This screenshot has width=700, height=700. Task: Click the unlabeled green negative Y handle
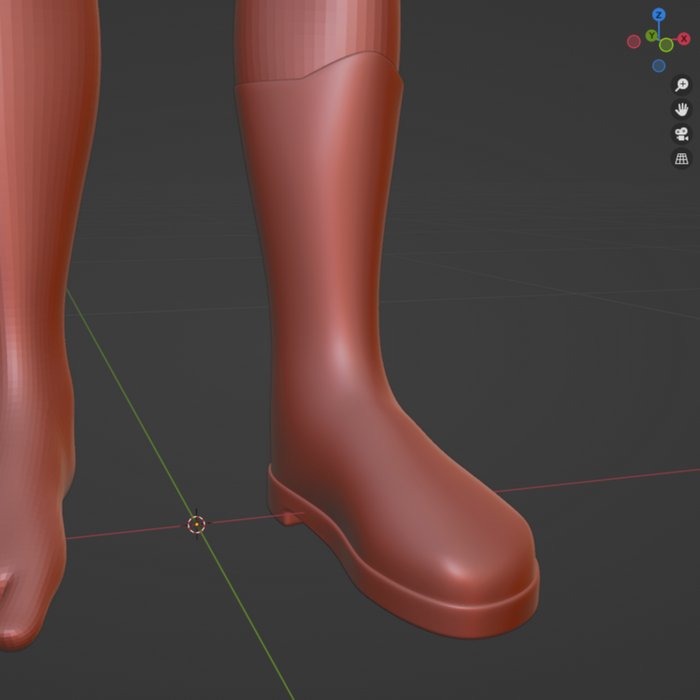666,45
